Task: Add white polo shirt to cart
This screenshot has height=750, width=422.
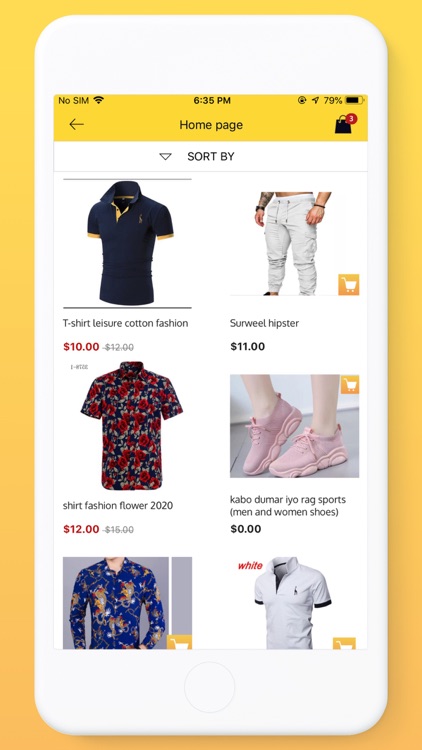Action: pyautogui.click(x=344, y=643)
